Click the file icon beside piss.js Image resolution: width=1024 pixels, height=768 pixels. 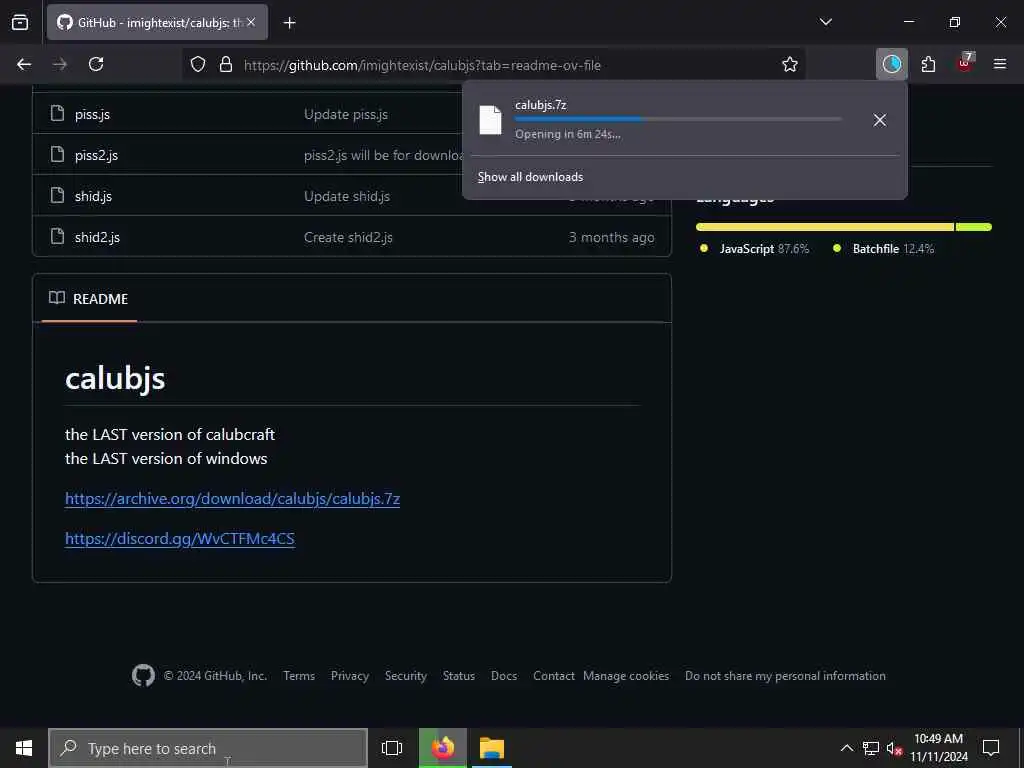point(57,113)
